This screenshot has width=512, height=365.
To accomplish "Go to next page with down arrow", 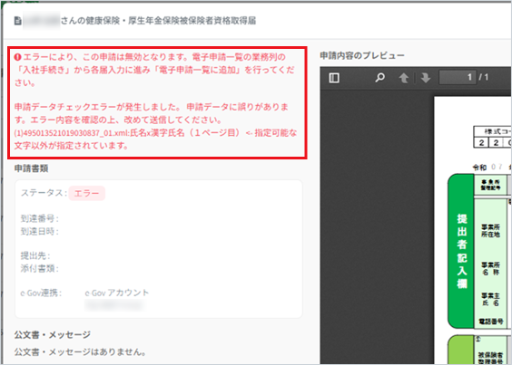I will click(x=425, y=78).
